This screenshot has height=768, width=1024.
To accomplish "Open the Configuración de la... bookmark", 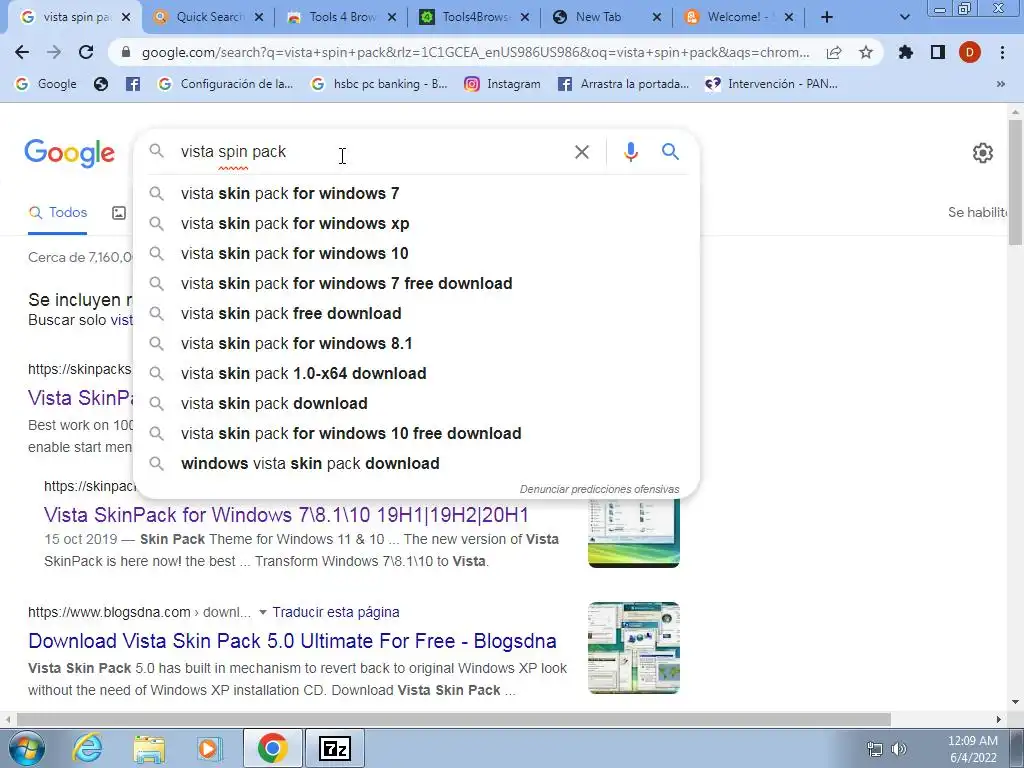I will 226,84.
